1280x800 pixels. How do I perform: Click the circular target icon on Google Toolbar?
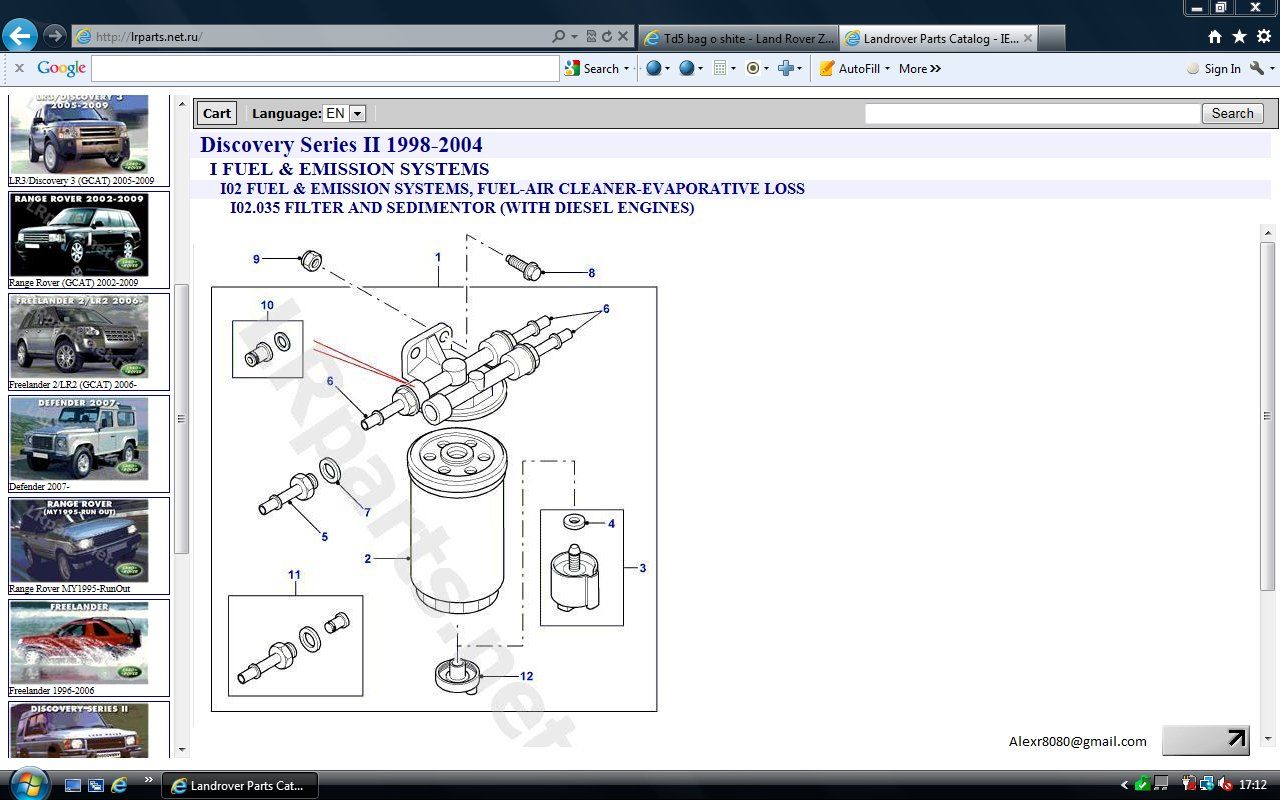click(x=752, y=68)
